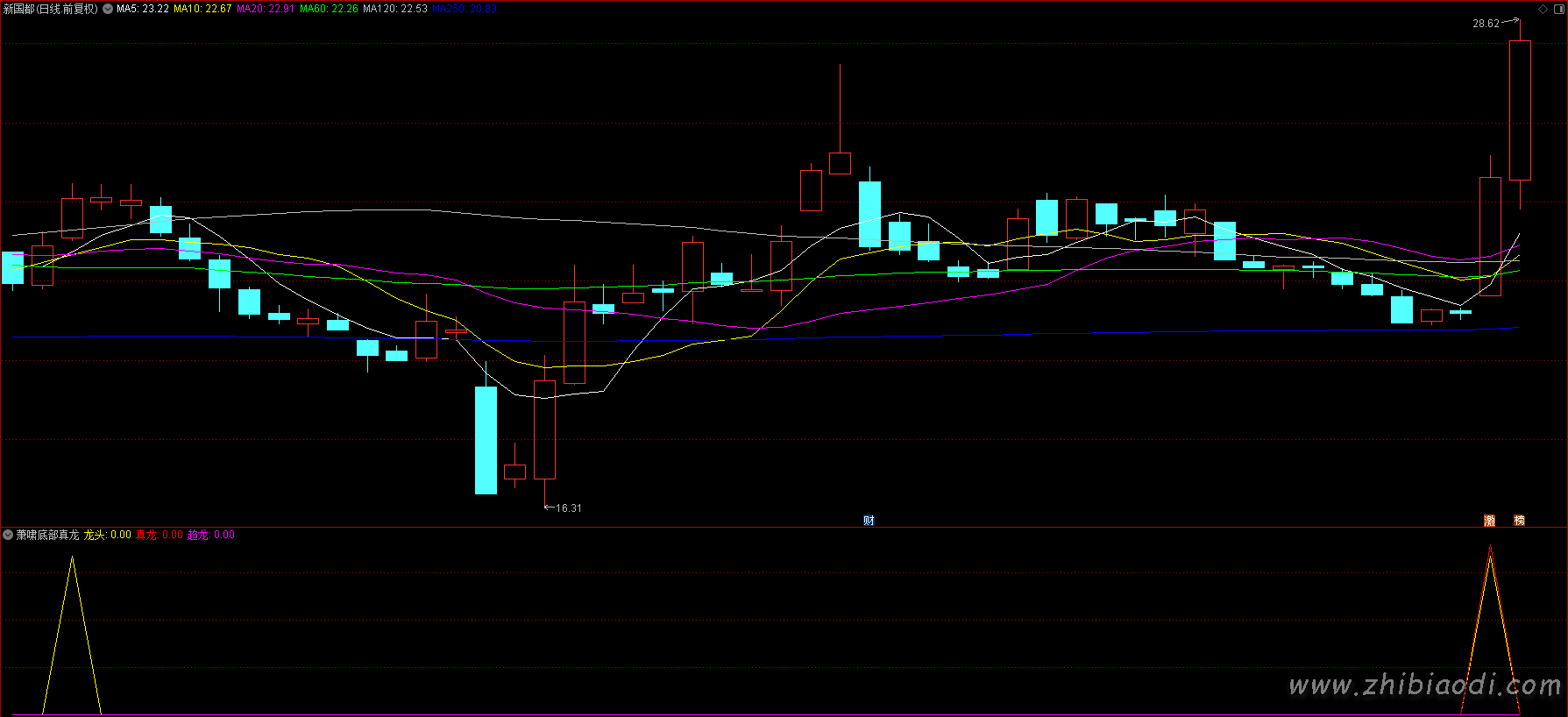1568x717 pixels.
Task: Click the MA120: 22.53 label
Action: coord(395,9)
